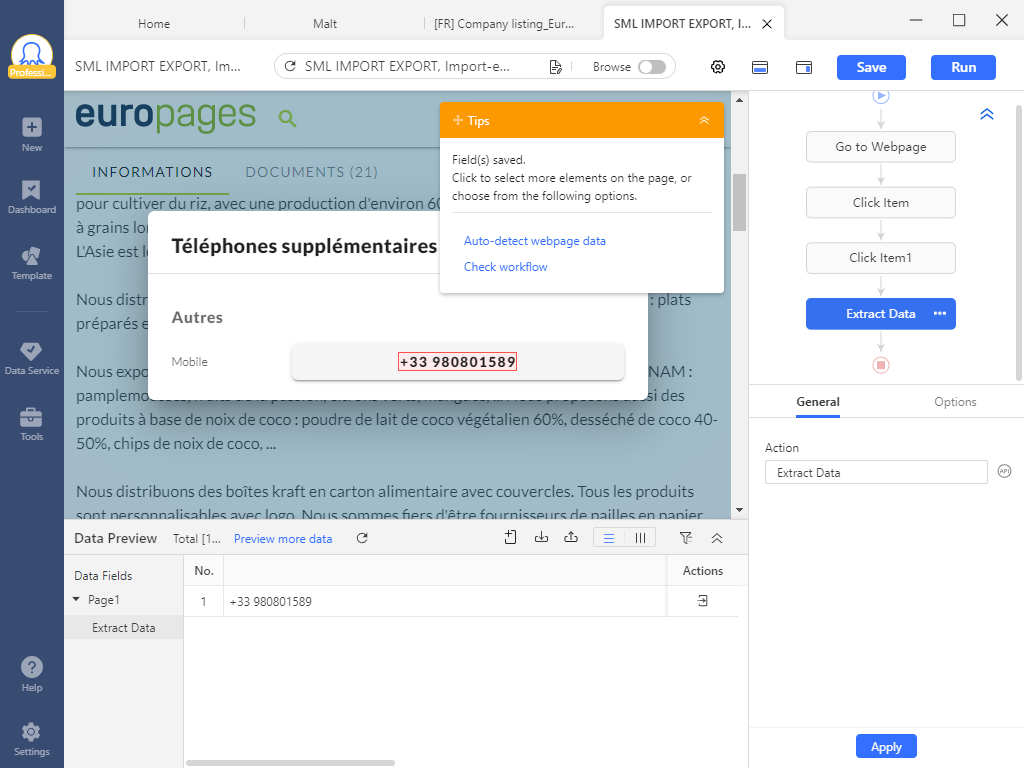Click the Run button
This screenshot has height=768, width=1024.
tap(963, 67)
